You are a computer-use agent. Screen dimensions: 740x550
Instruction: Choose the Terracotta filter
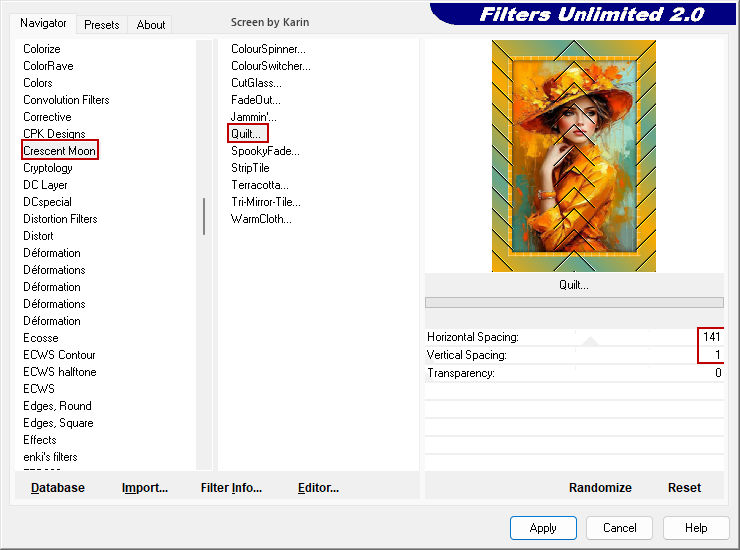260,185
